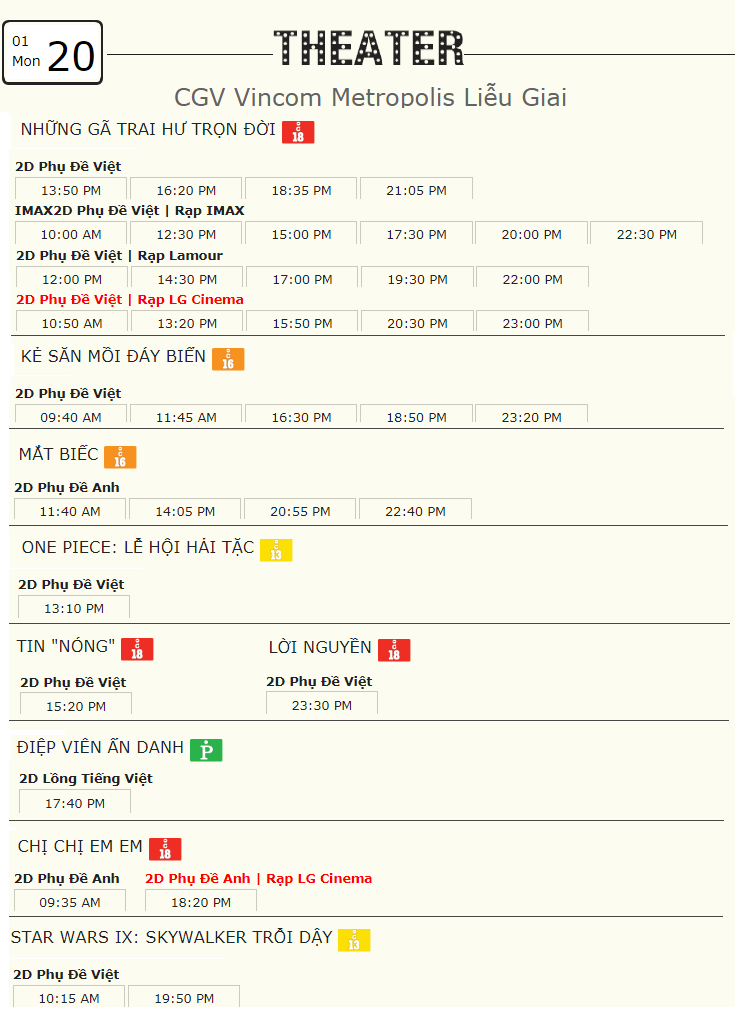Image resolution: width=735 pixels, height=1012 pixels.
Task: Click the yellow 13+ badge for ONE PIECE
Action: pos(276,551)
